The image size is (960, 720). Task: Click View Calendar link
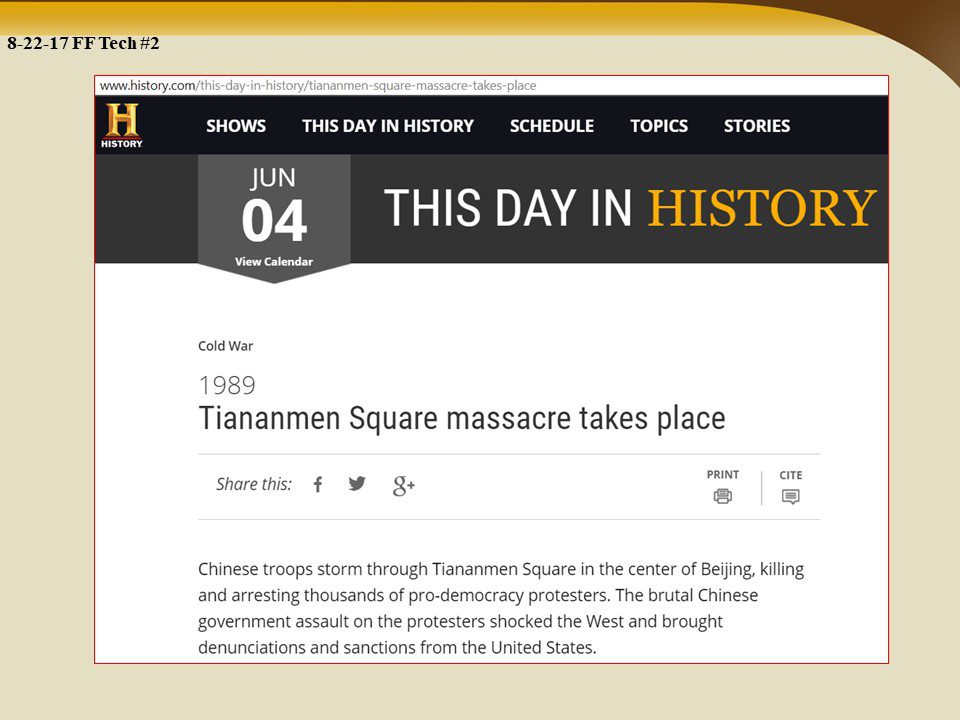tap(274, 261)
